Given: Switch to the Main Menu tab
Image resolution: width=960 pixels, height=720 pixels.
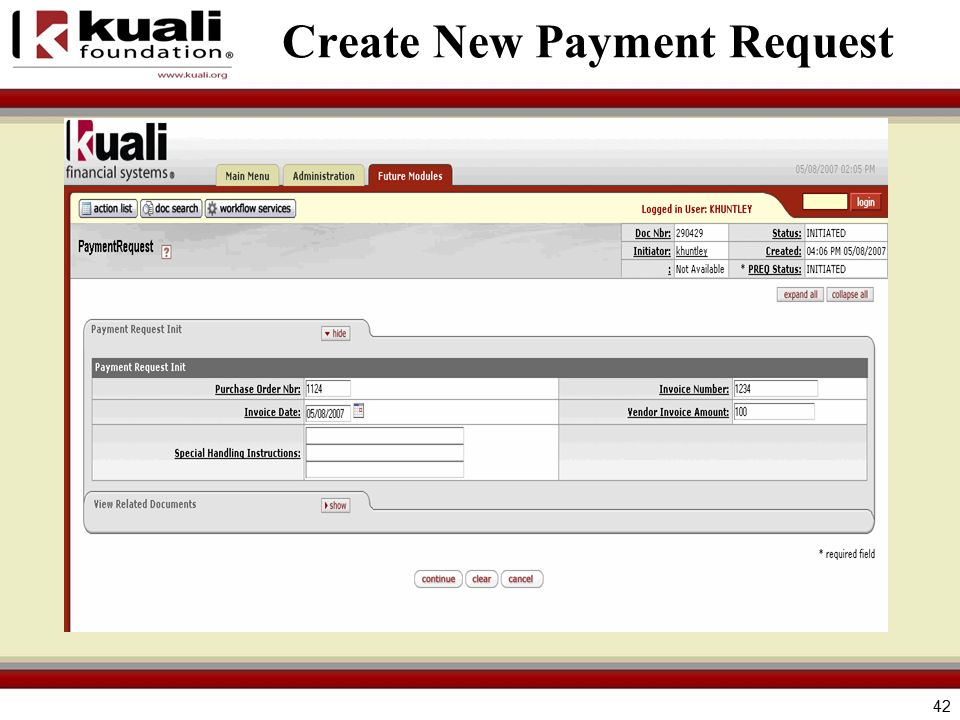Looking at the screenshot, I should pos(247,176).
